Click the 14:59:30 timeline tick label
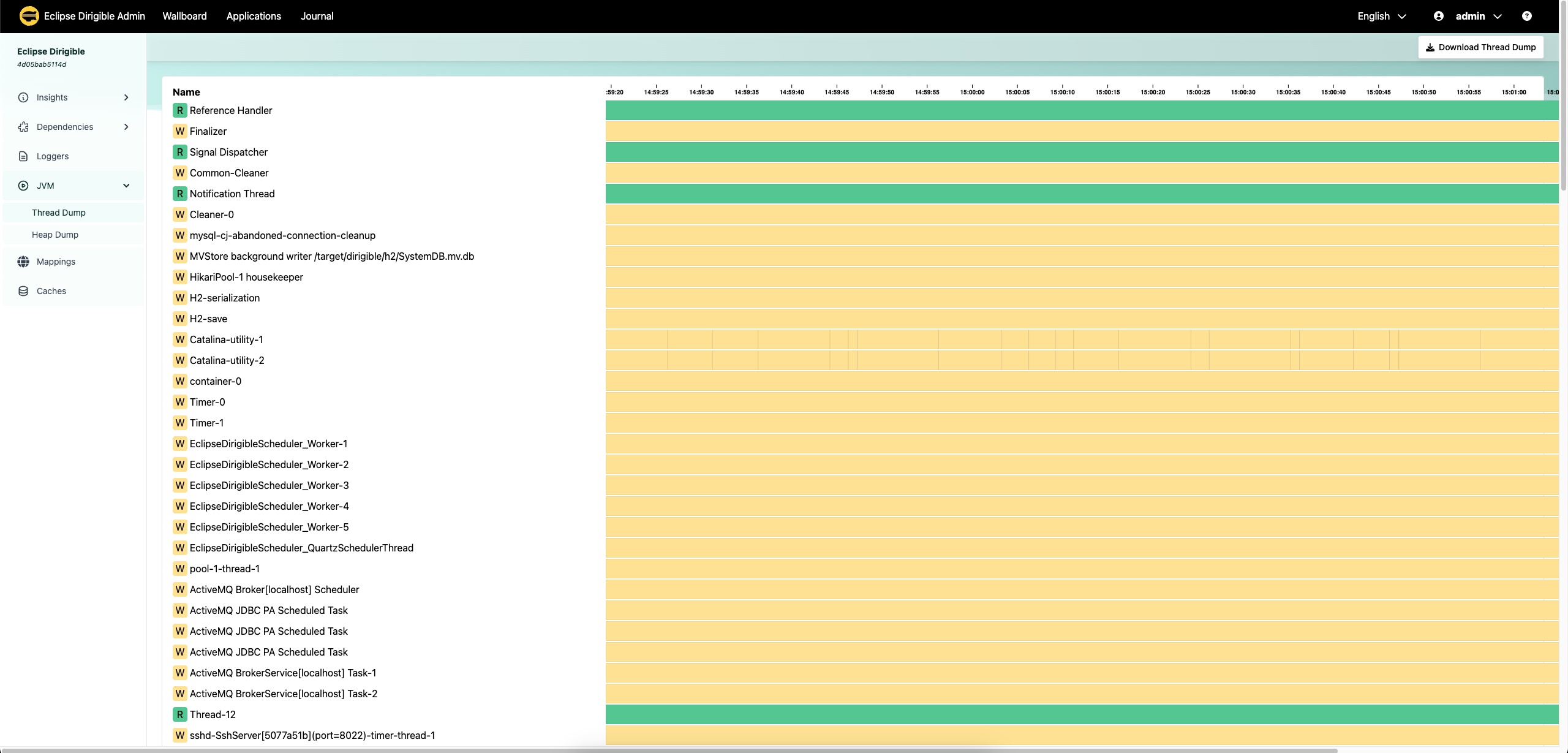 701,92
